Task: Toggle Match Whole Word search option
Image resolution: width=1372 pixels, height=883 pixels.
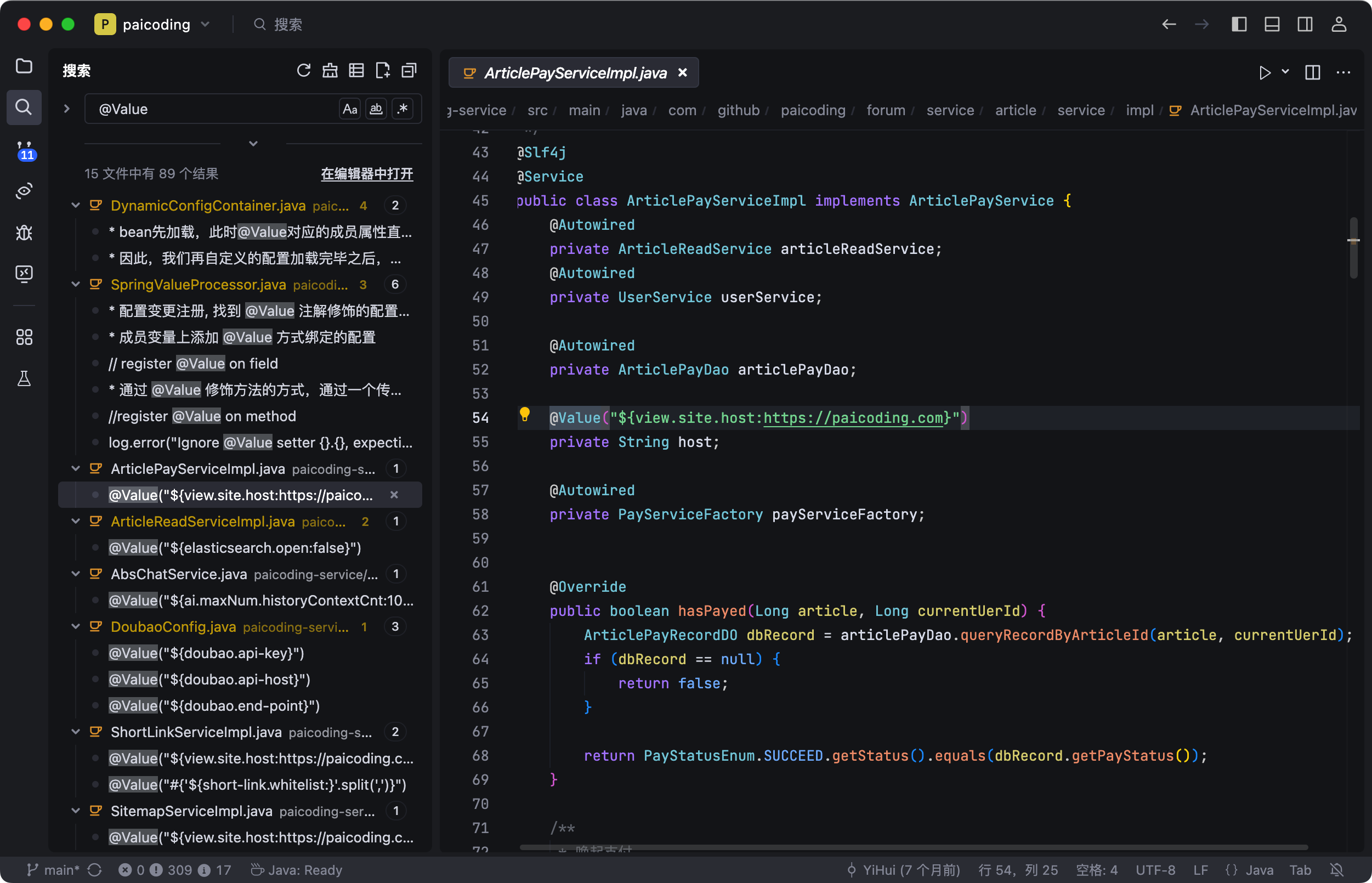Action: click(x=376, y=109)
